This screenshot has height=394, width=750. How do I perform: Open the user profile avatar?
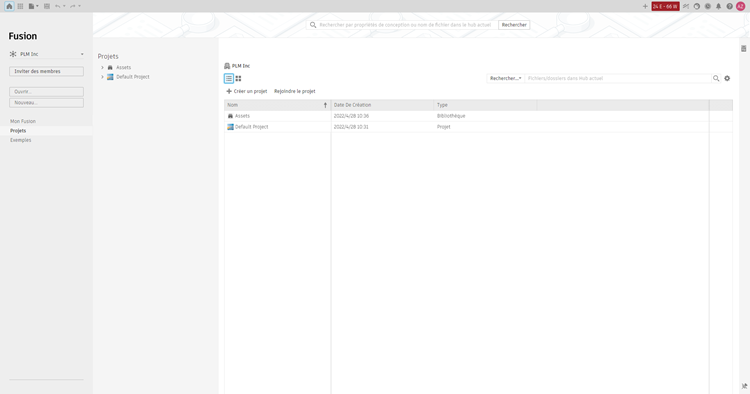coord(740,6)
